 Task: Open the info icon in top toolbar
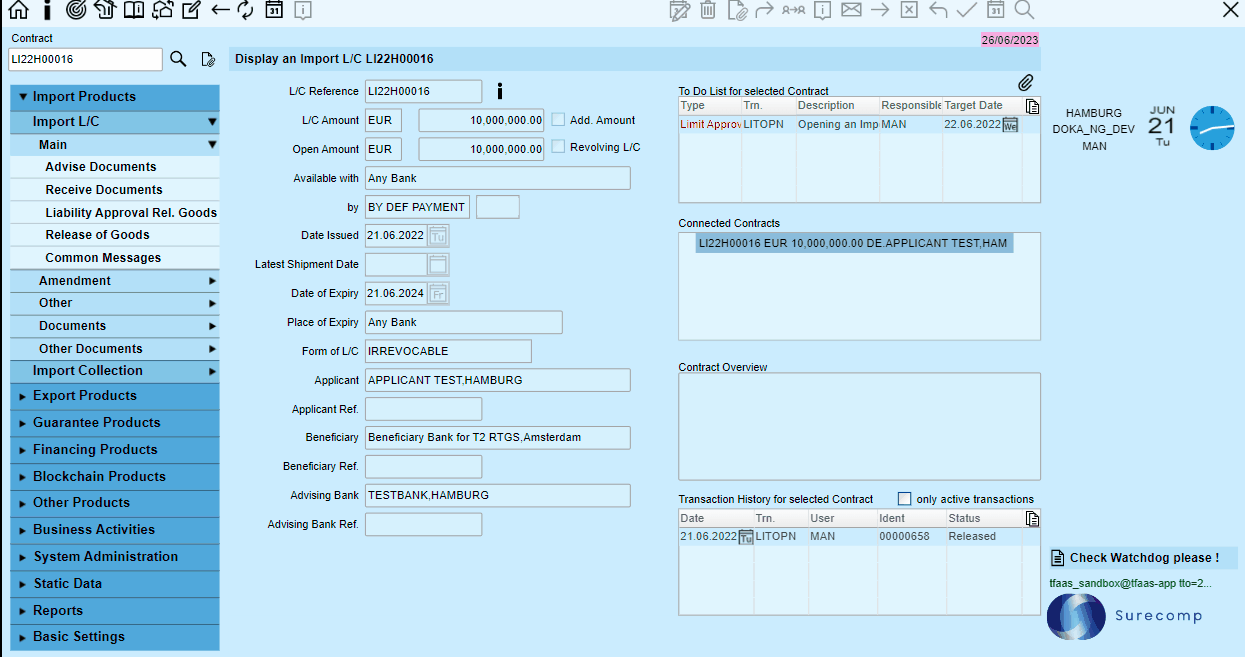click(46, 10)
